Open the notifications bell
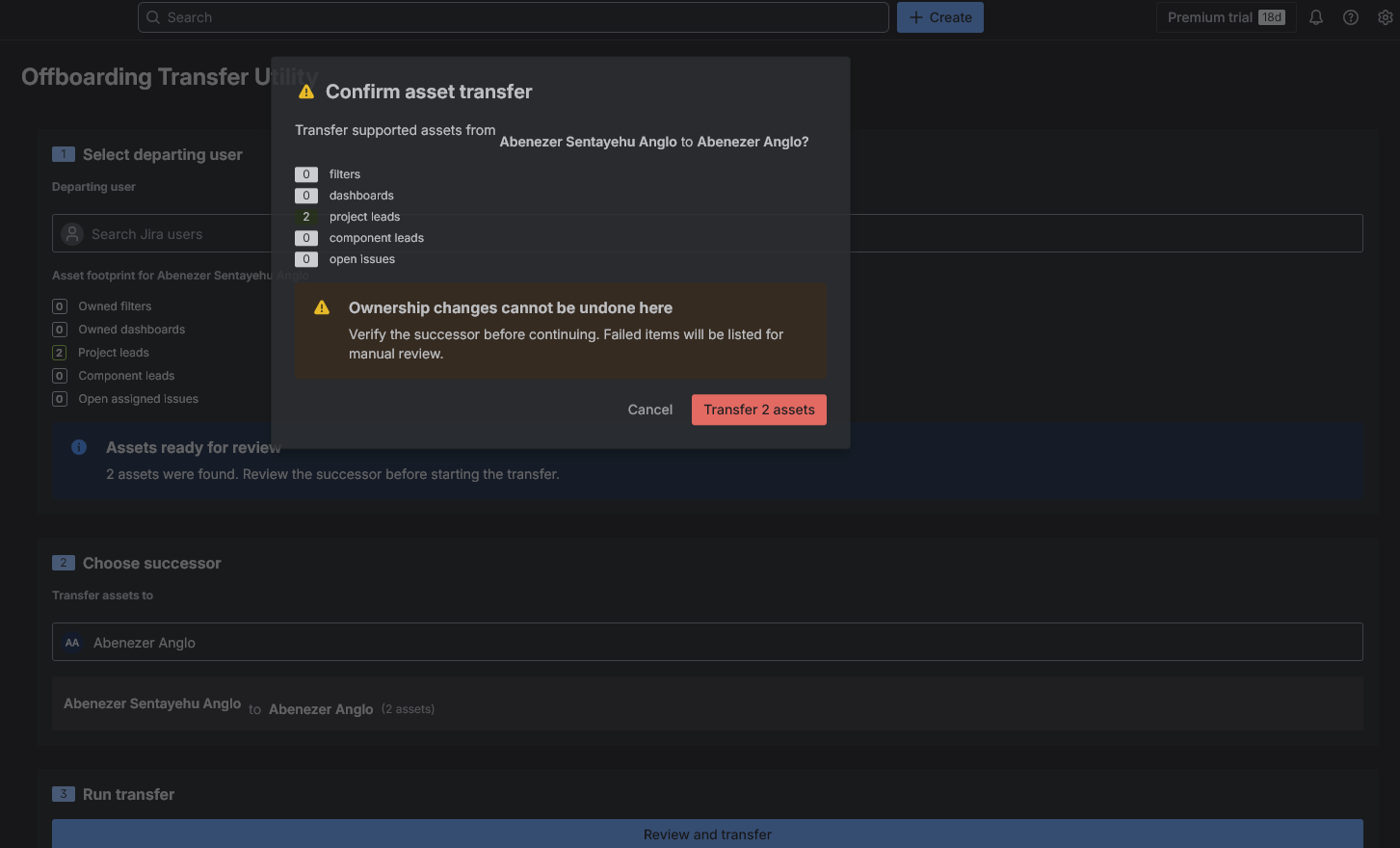 pos(1315,17)
